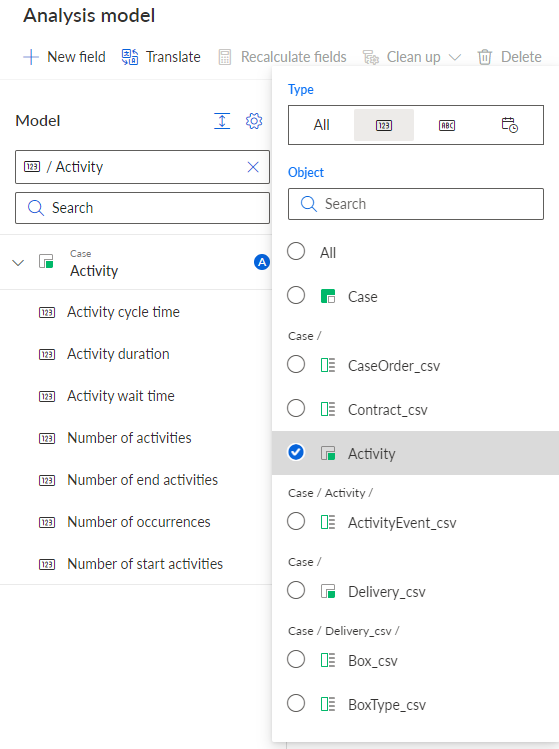Clear the Activity filter with X icon
The height and width of the screenshot is (749, 559).
pyautogui.click(x=253, y=167)
